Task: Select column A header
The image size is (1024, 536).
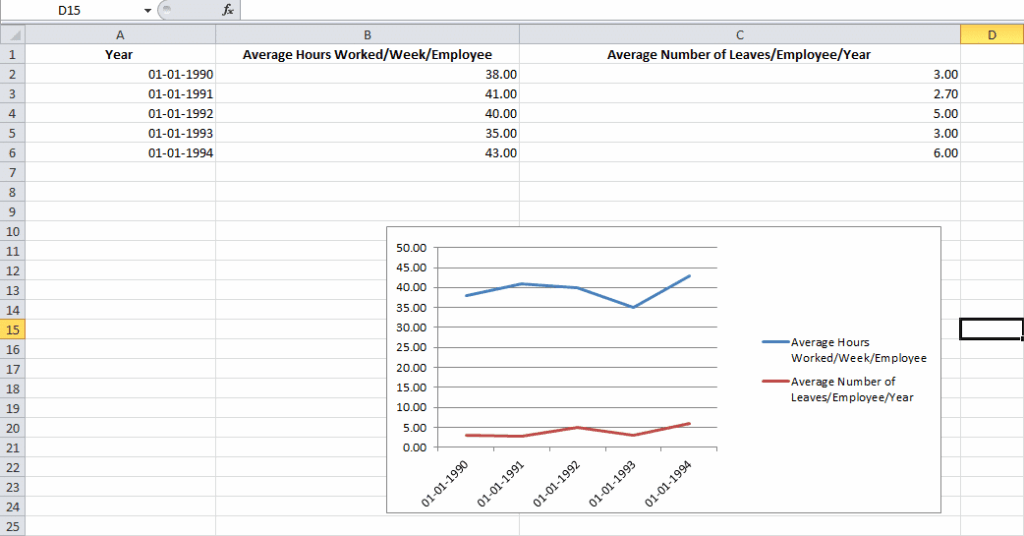Action: tap(120, 35)
